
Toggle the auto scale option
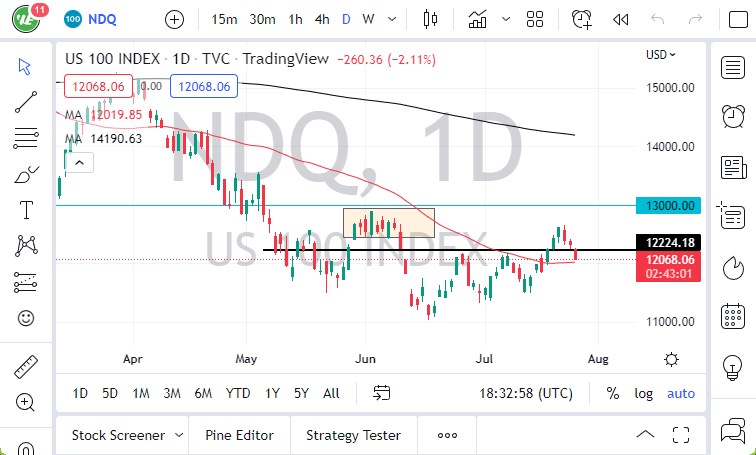tap(681, 393)
